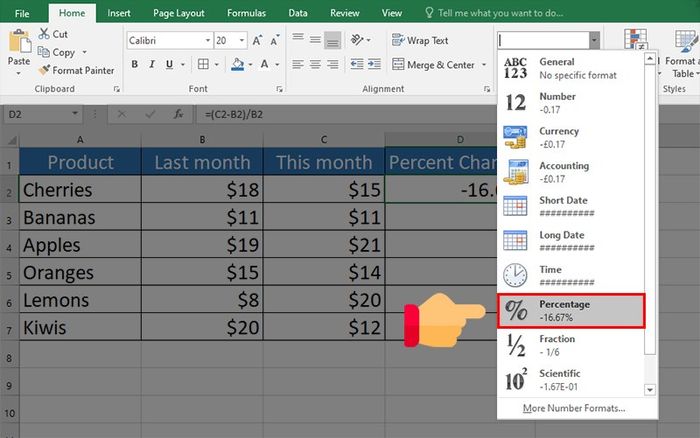
Task: Open More Number Formats link
Action: pos(574,408)
